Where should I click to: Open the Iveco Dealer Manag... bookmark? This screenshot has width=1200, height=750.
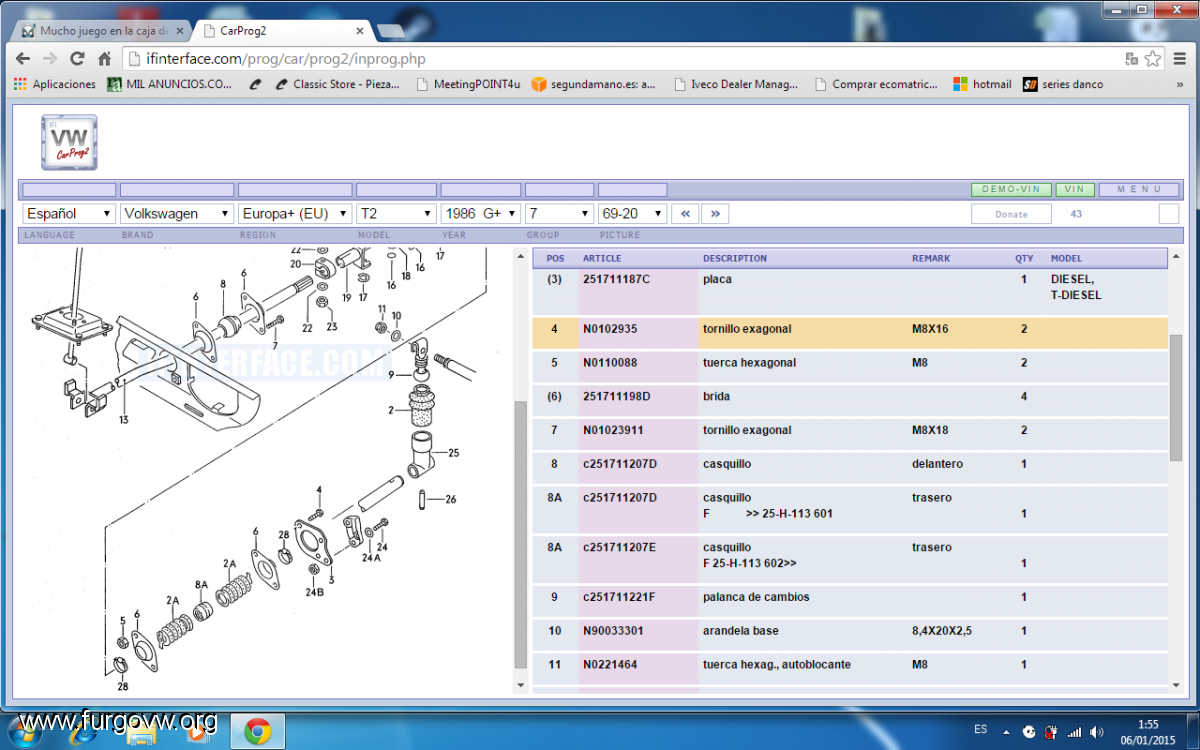point(736,85)
